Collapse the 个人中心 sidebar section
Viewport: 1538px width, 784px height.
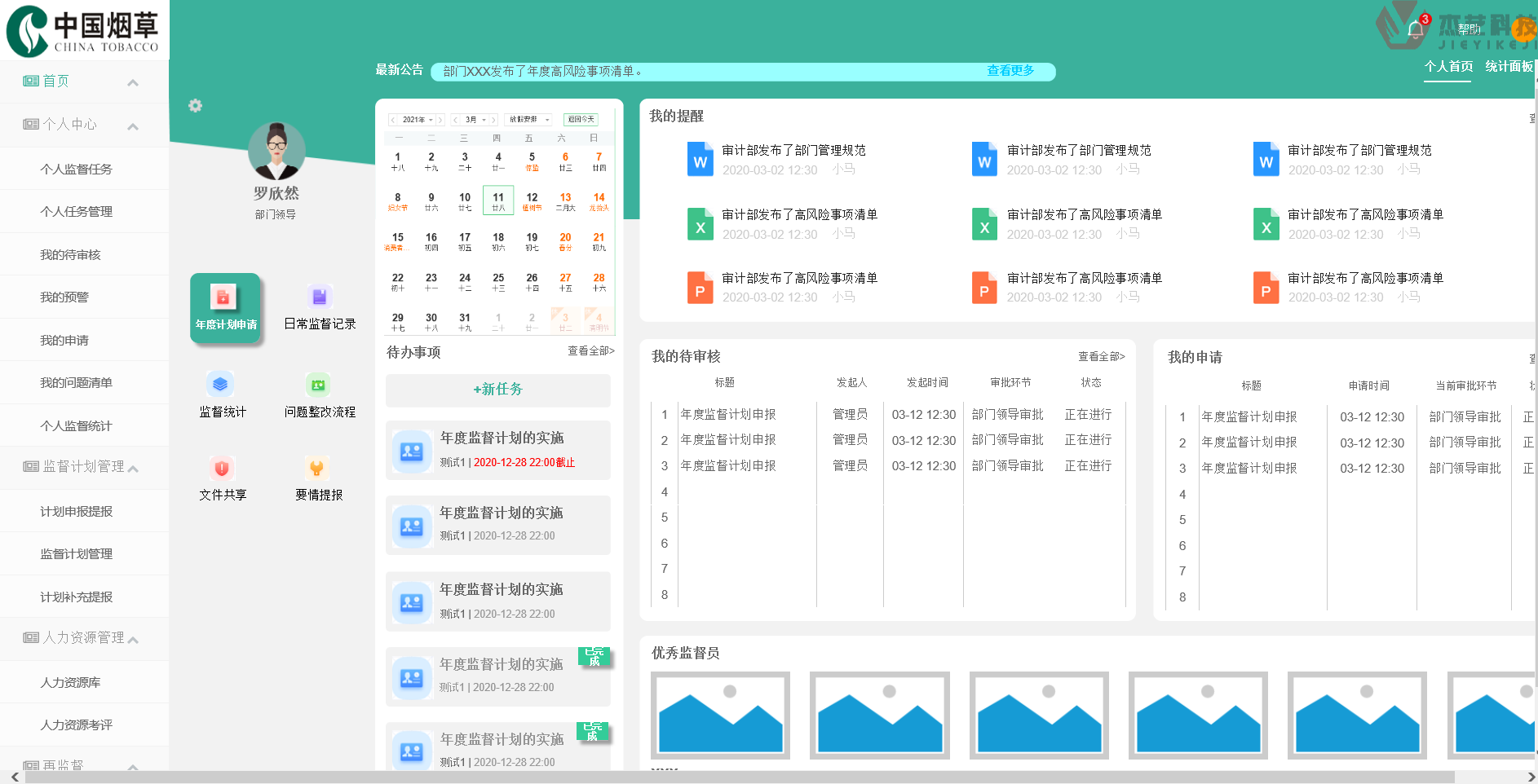tap(133, 126)
